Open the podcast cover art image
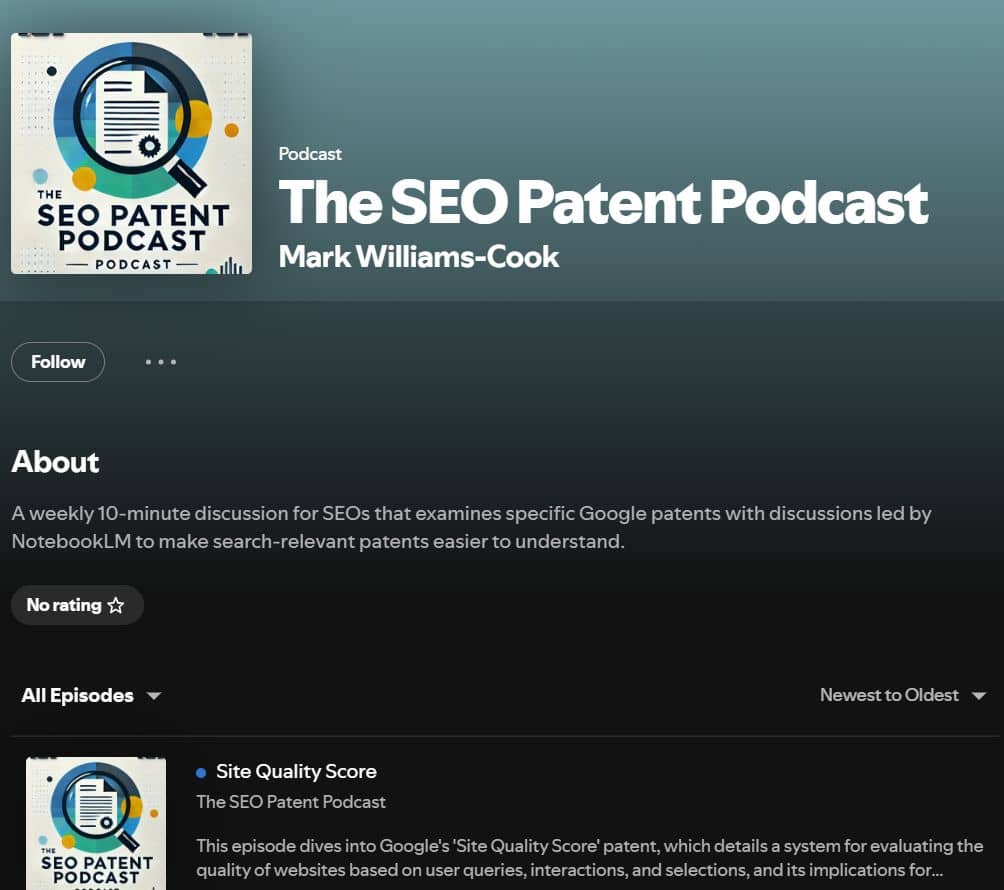Viewport: 1004px width, 890px height. [x=131, y=154]
